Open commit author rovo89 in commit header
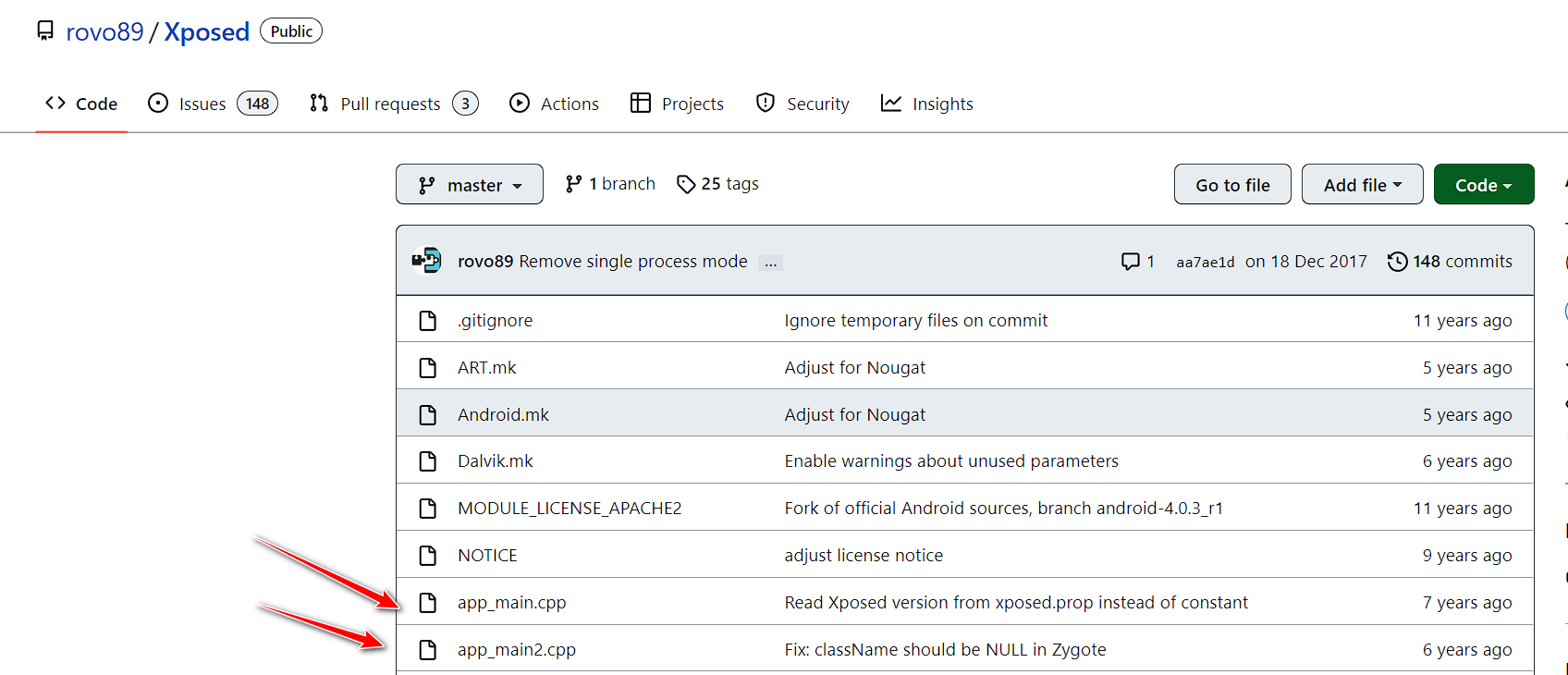Image resolution: width=1568 pixels, height=675 pixels. (485, 262)
